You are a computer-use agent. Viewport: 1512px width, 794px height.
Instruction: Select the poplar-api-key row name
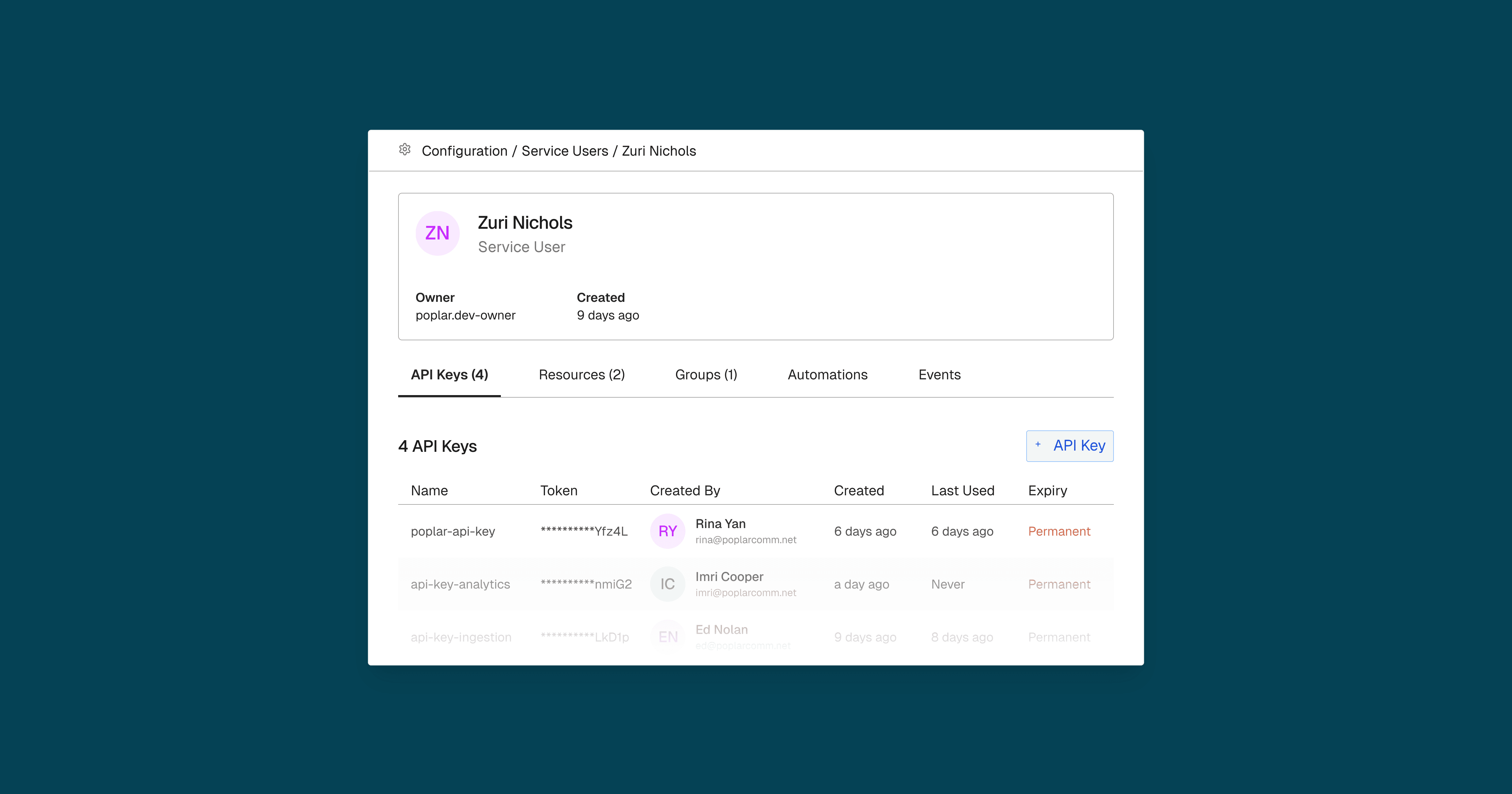[x=453, y=532]
